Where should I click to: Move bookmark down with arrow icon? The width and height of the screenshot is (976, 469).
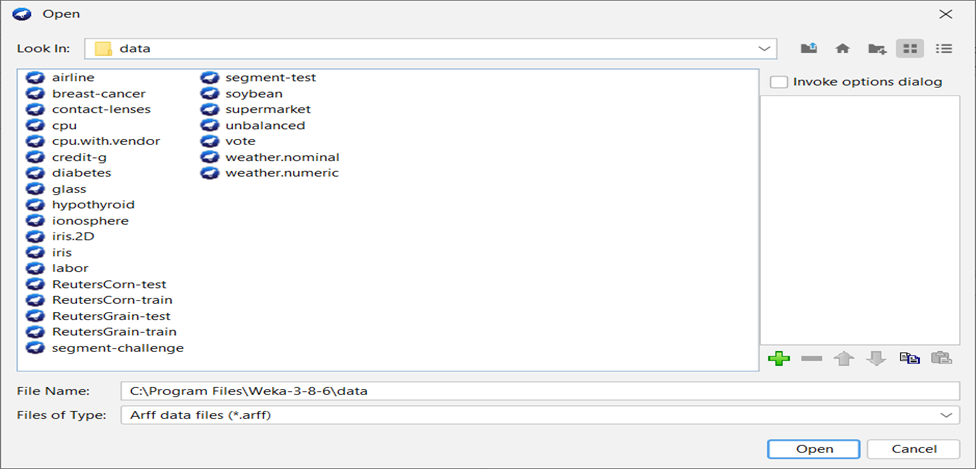876,358
